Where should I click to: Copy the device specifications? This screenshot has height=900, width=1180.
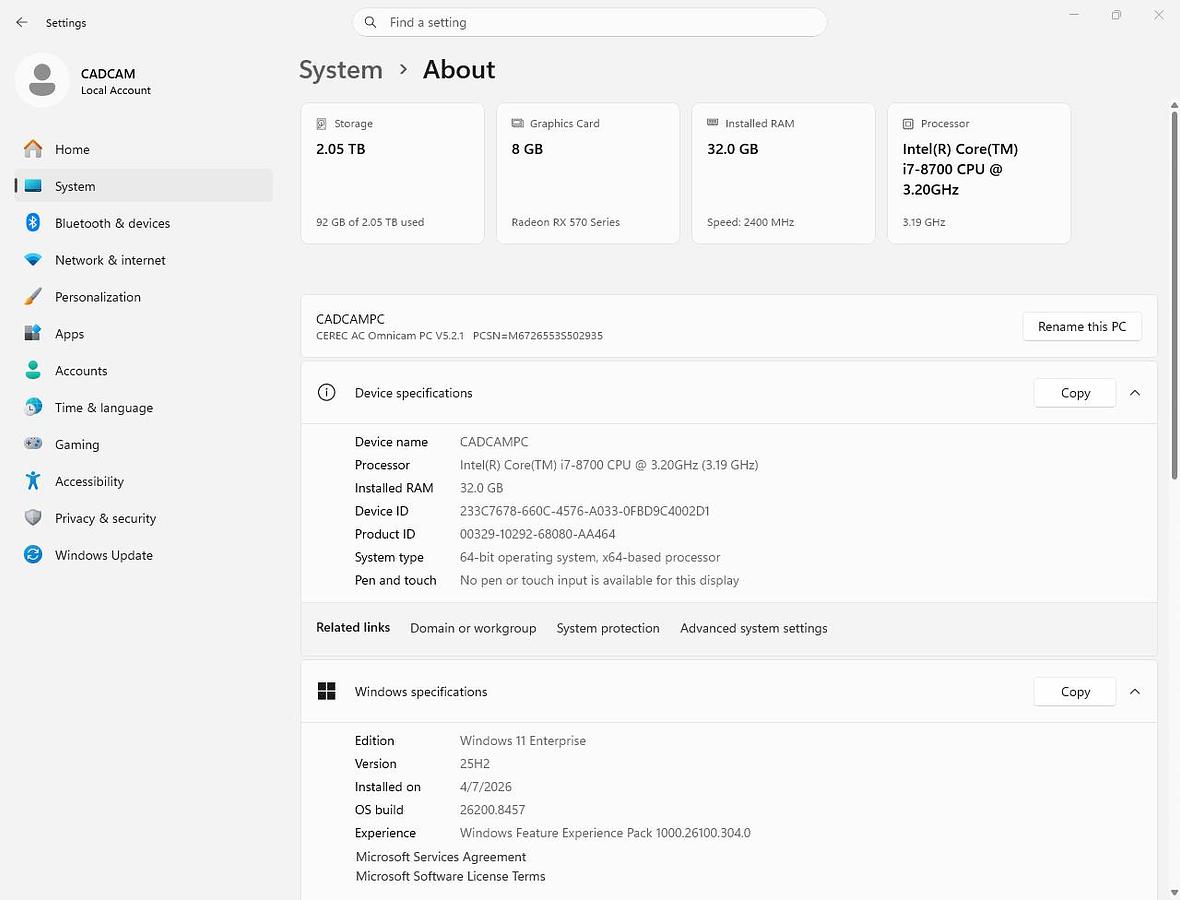click(x=1075, y=393)
